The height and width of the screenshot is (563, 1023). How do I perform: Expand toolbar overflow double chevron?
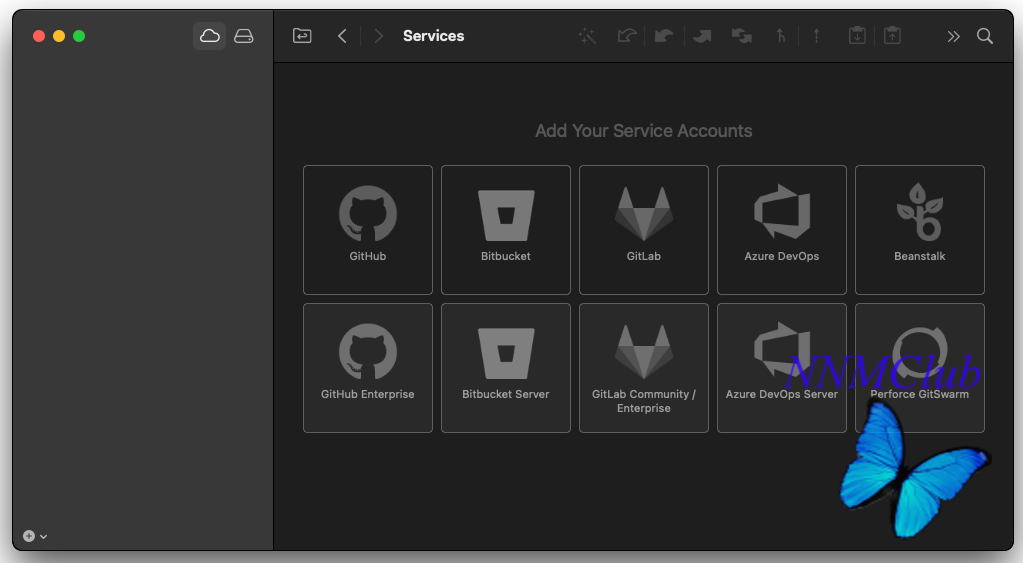(954, 36)
